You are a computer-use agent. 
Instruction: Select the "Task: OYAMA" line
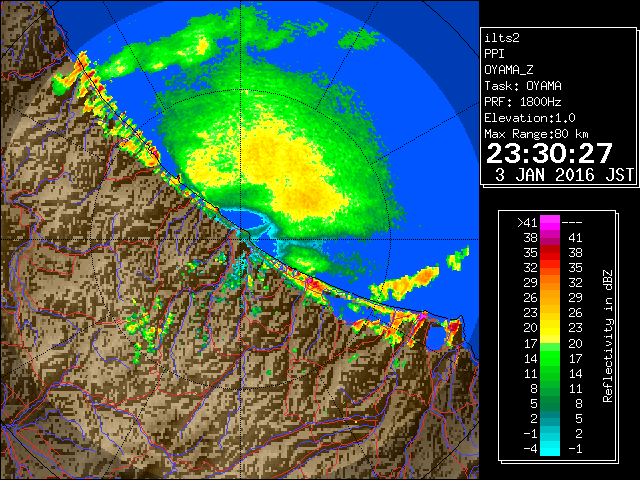(x=523, y=86)
